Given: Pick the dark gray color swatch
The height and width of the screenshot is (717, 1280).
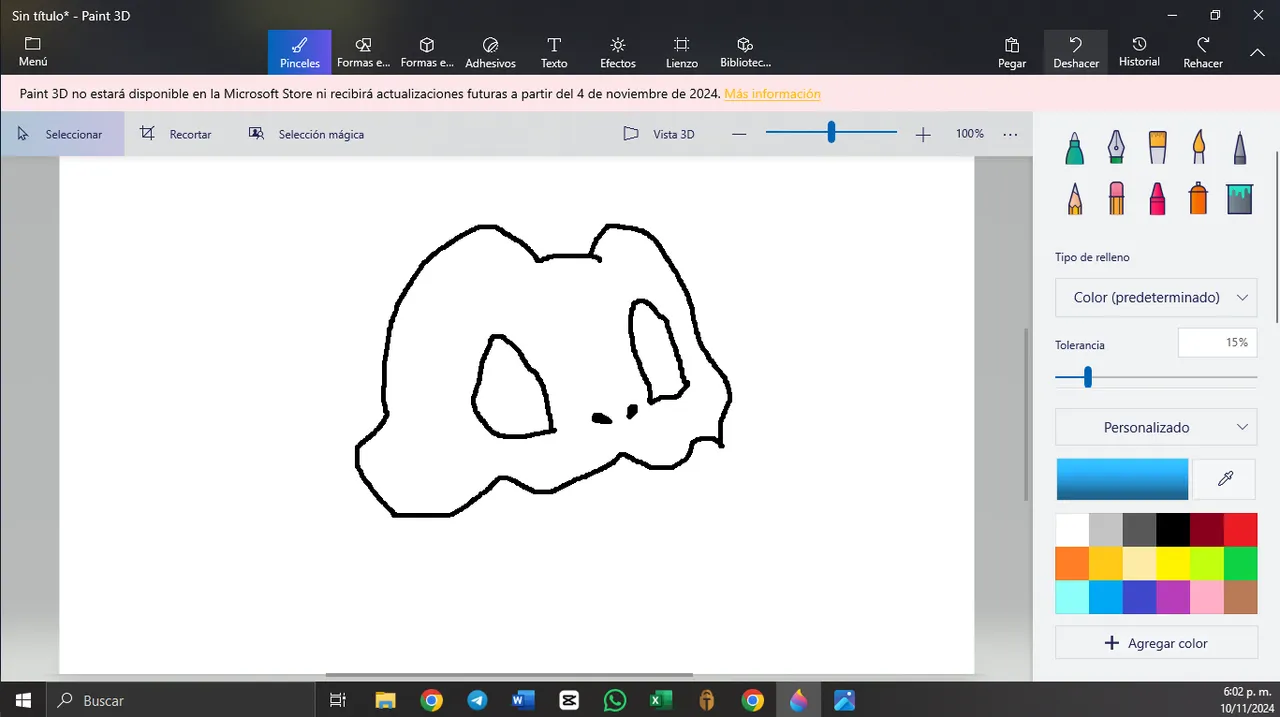Looking at the screenshot, I should (x=1139, y=530).
